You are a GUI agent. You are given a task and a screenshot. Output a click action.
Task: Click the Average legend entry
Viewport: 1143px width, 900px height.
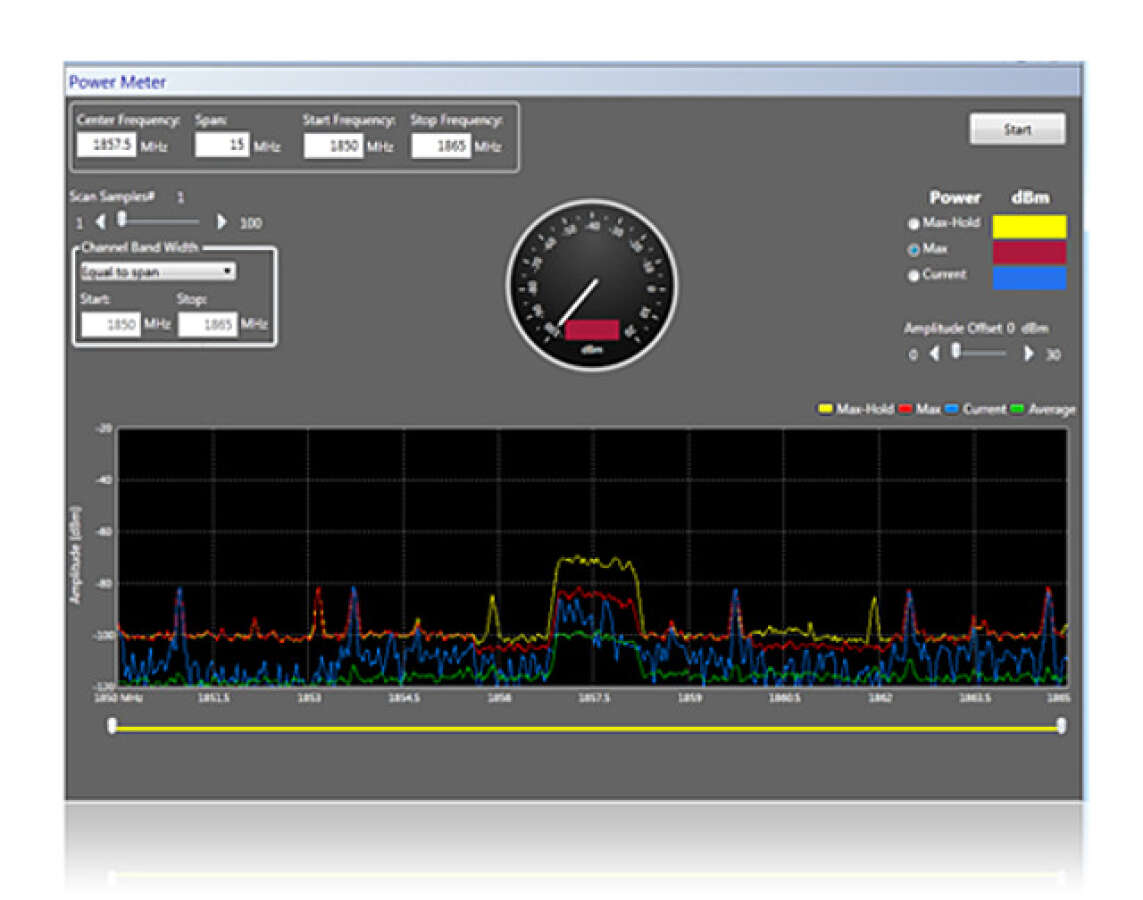pos(1042,409)
